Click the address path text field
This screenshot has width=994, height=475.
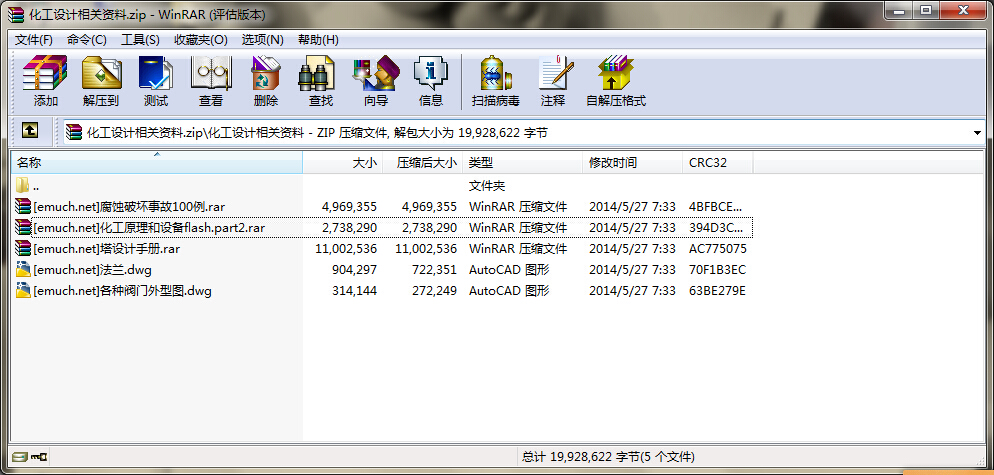point(519,133)
